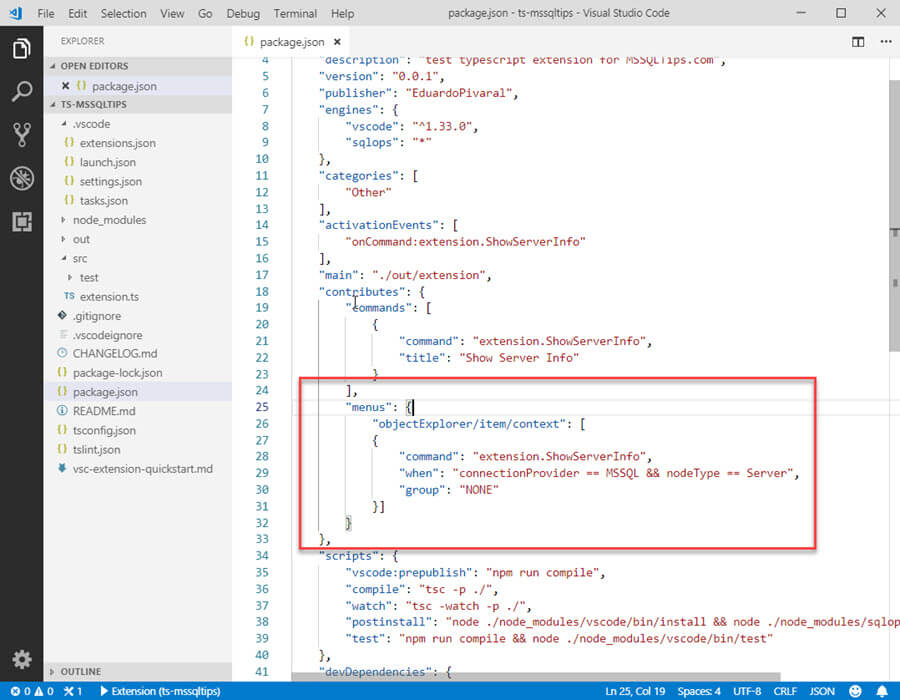The width and height of the screenshot is (900, 700).
Task: Open the Terminal menu in the menu bar
Action: [294, 13]
